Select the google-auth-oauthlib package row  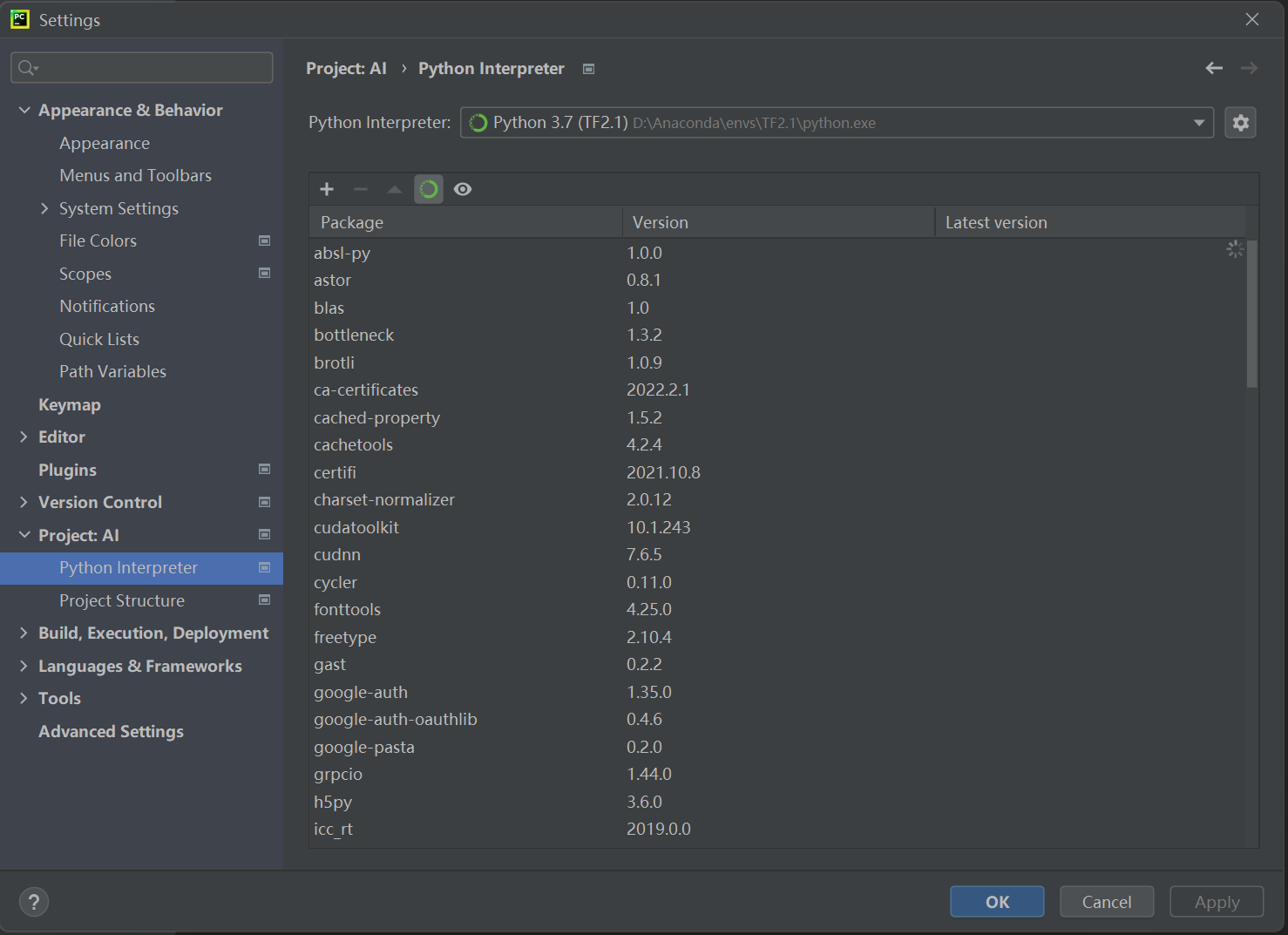click(x=777, y=719)
